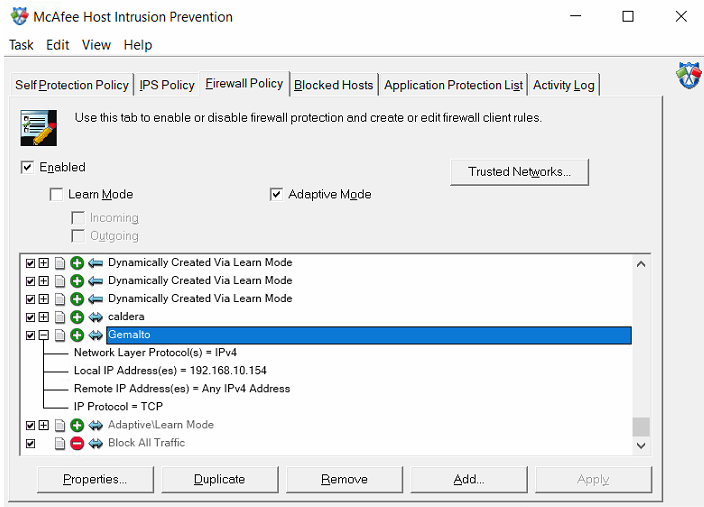The height and width of the screenshot is (507, 704).
Task: Expand the Adaptive\Learn Mode rule node
Action: coord(44,425)
